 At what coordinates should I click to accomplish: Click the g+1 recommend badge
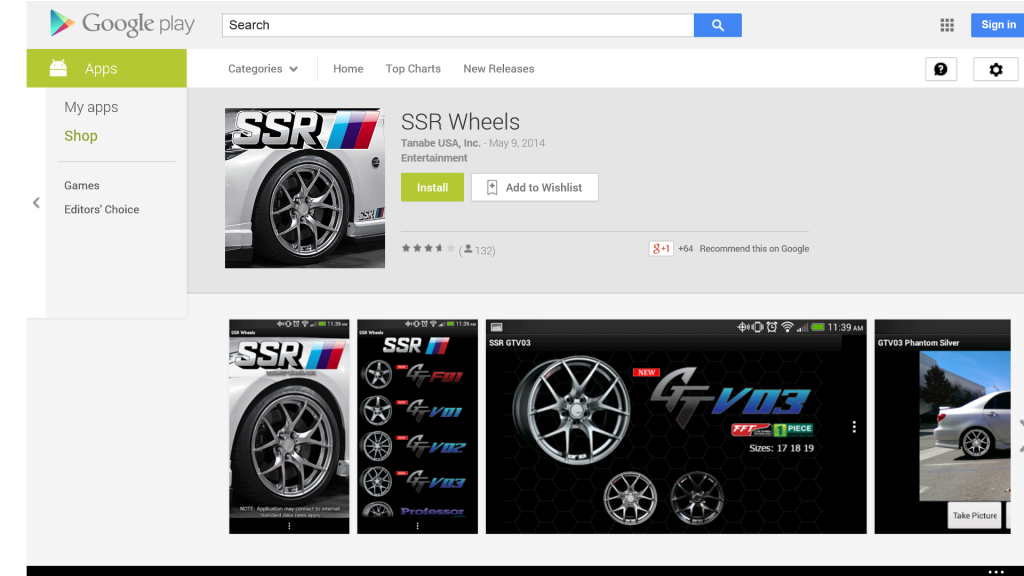(660, 248)
